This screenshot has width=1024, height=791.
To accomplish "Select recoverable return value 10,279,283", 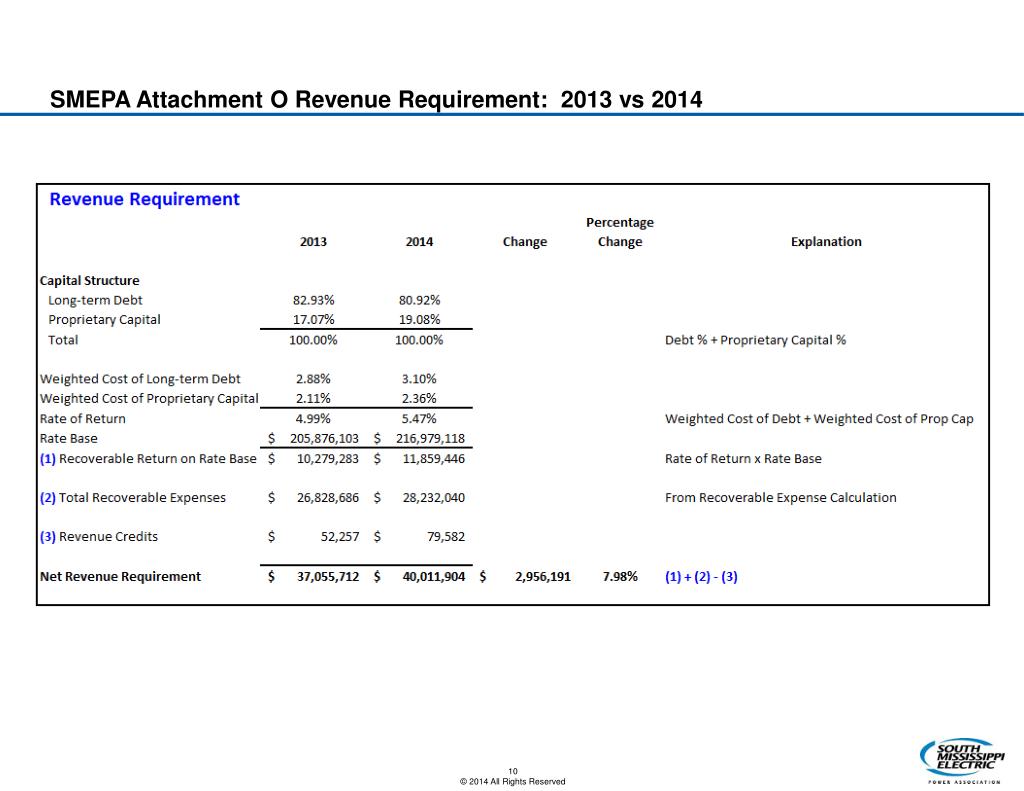I will pyautogui.click(x=328, y=459).
